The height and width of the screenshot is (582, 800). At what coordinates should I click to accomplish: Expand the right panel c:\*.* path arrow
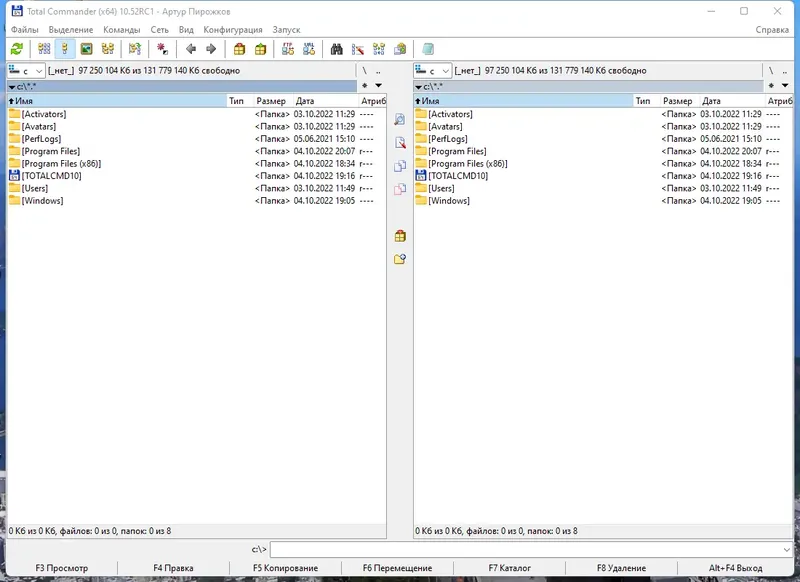coord(418,87)
